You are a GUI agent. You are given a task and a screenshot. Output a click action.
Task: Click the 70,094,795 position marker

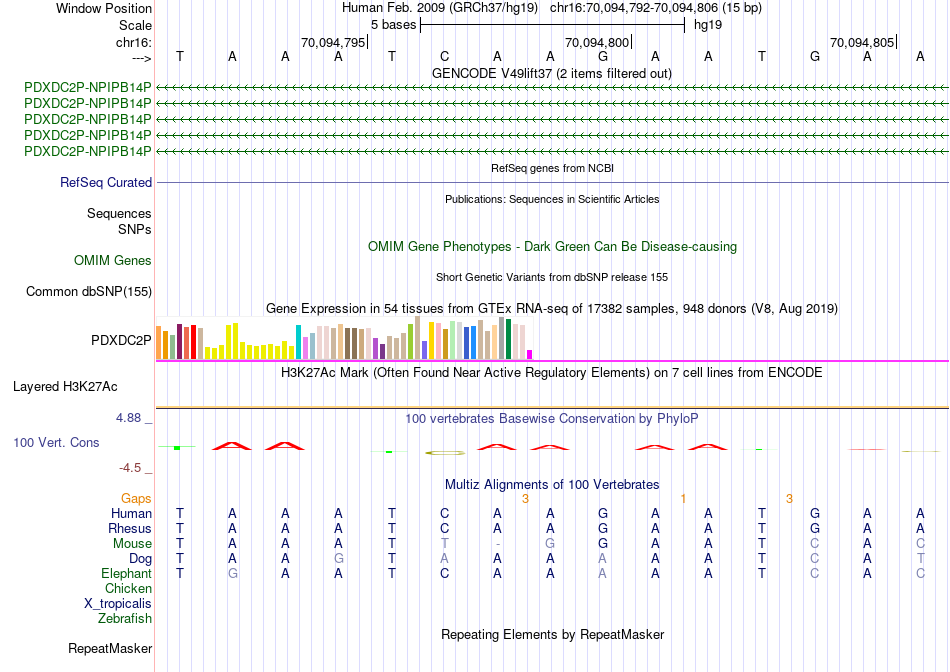pyautogui.click(x=333, y=42)
